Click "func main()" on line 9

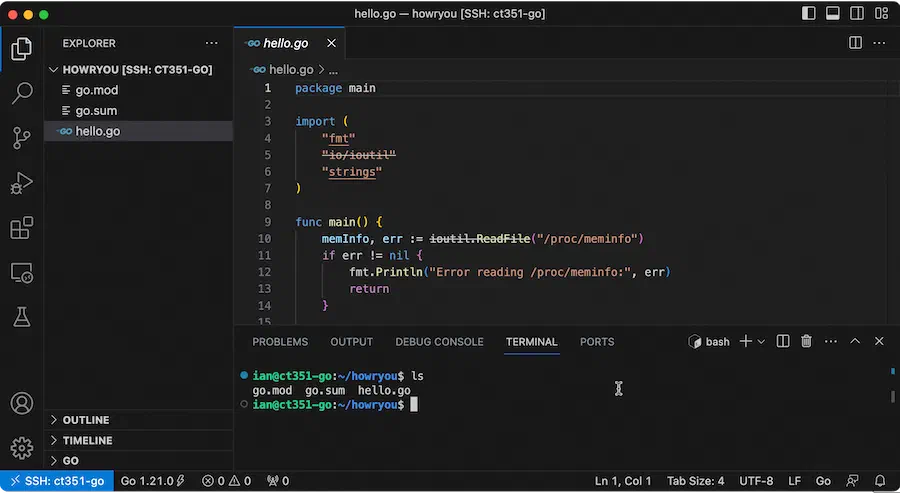[334, 222]
